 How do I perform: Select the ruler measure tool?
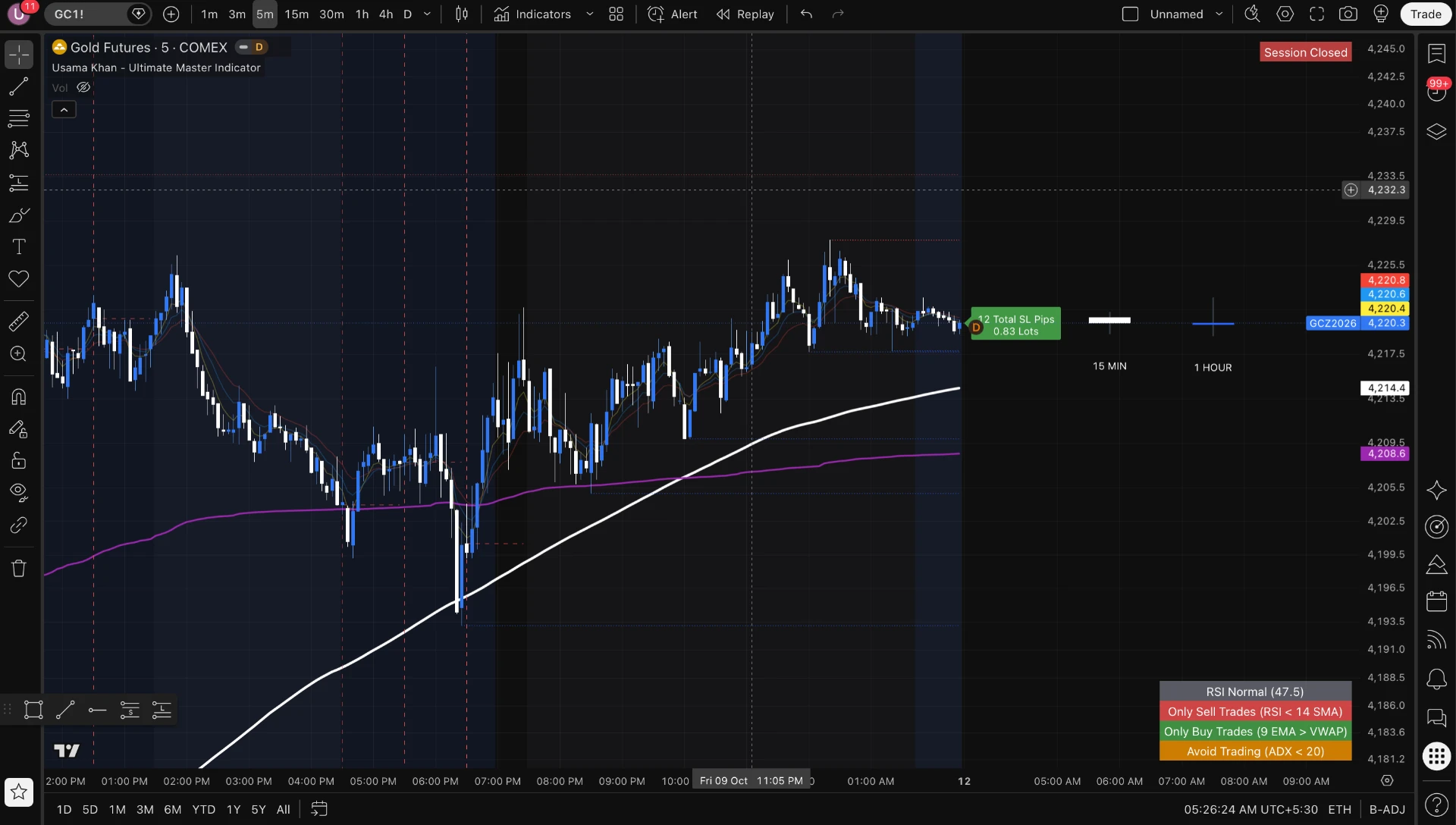pos(19,322)
